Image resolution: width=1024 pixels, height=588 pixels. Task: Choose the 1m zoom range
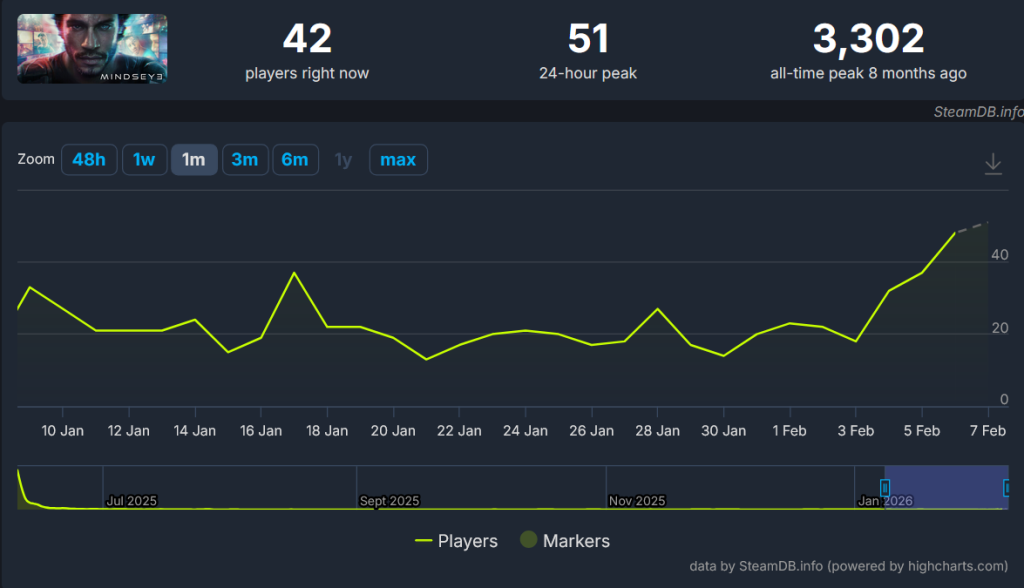(x=194, y=160)
